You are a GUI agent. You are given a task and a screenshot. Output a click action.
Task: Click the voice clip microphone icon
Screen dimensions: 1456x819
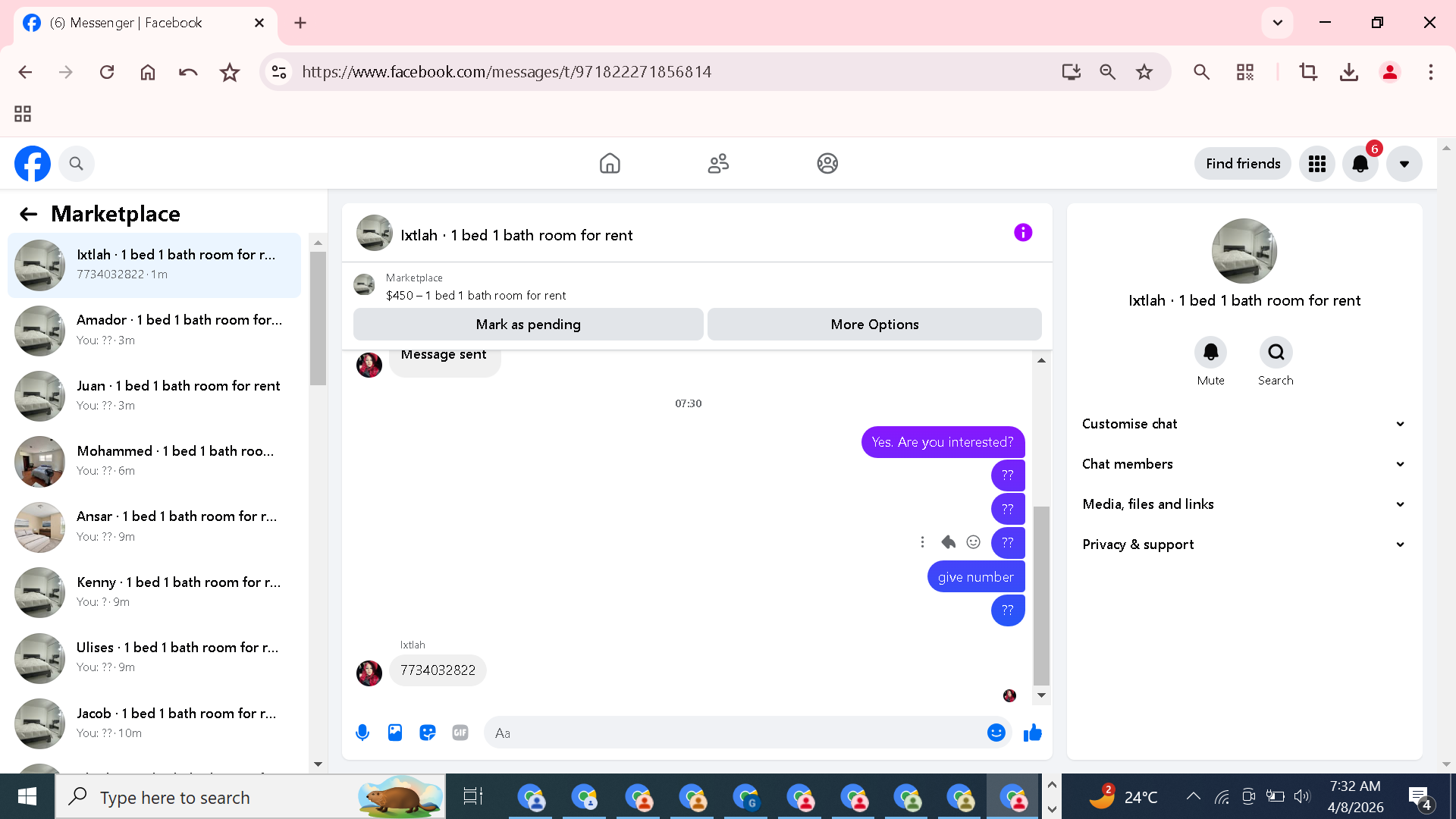[x=362, y=733]
